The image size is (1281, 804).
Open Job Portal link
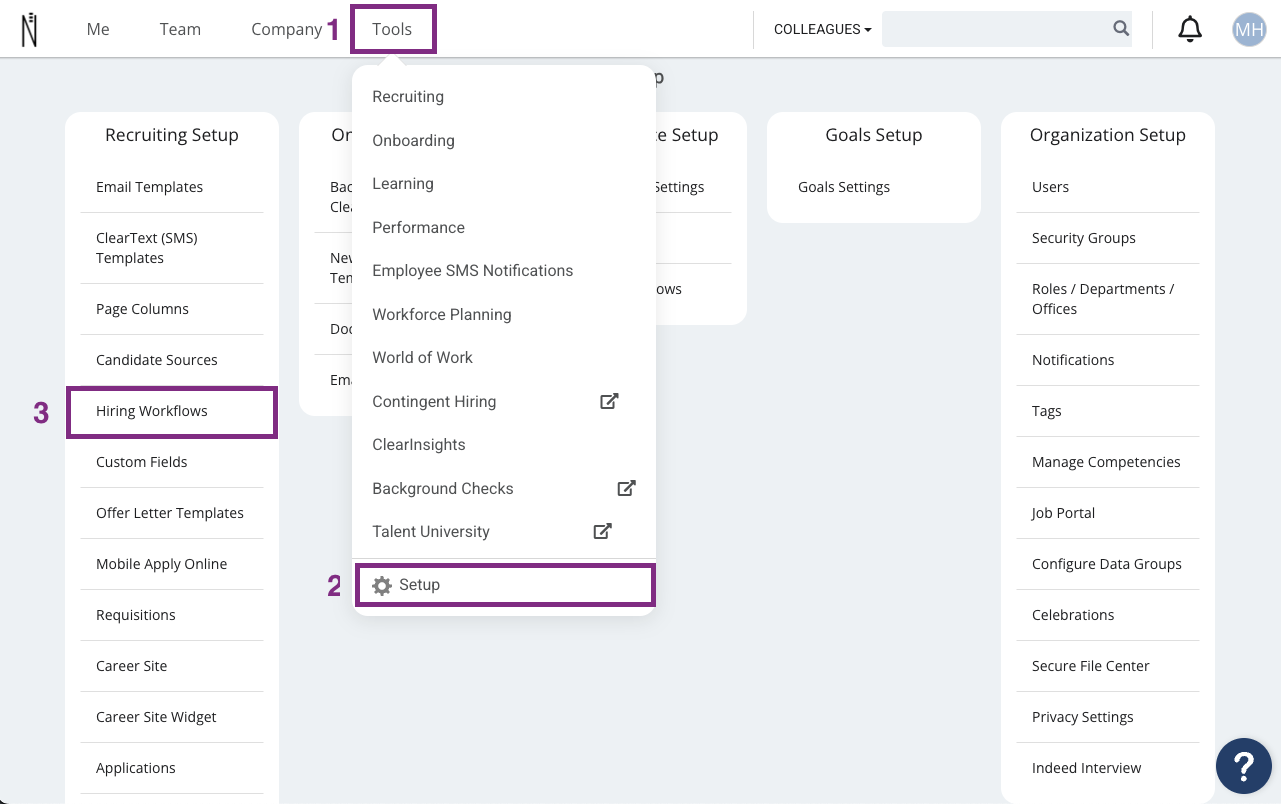(1063, 513)
